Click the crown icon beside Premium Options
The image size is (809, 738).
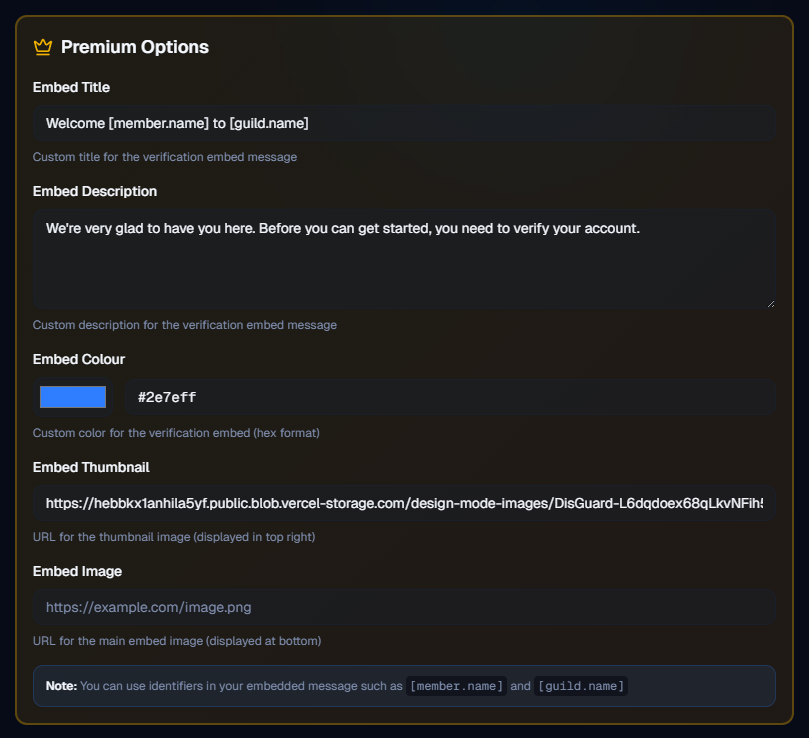pos(41,46)
